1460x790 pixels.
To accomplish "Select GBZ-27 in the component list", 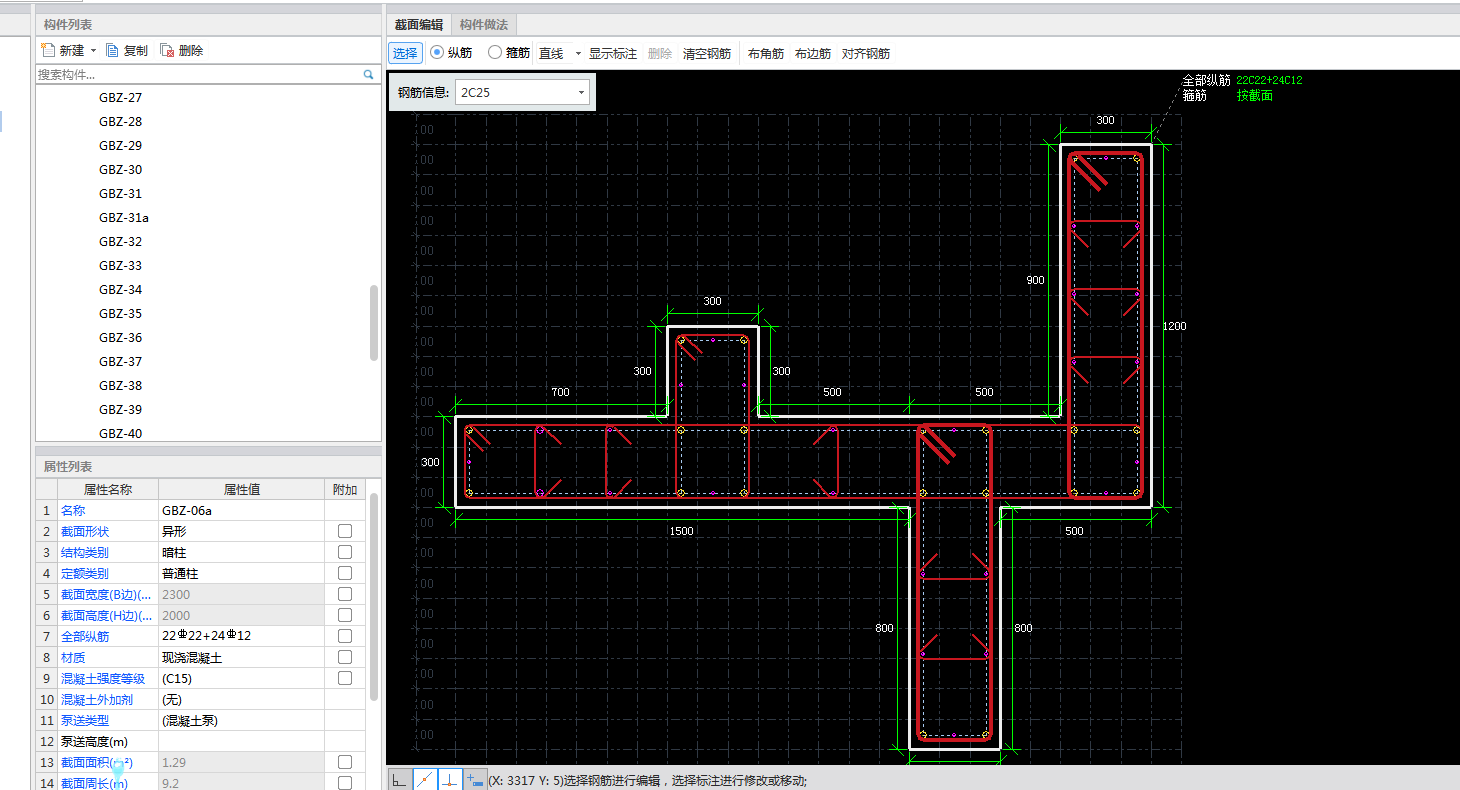I will pos(121,98).
